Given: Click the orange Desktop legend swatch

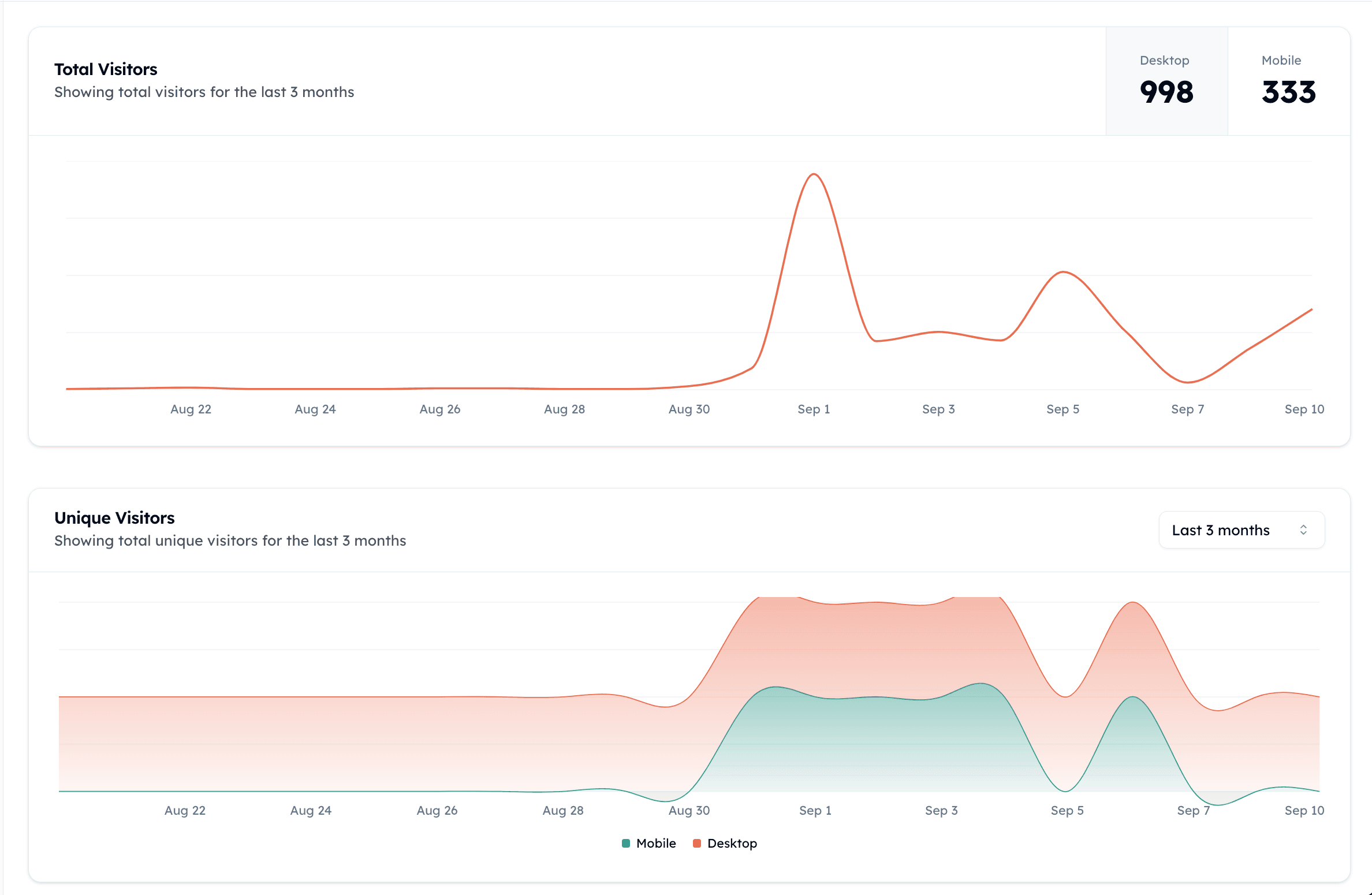Looking at the screenshot, I should [x=697, y=843].
